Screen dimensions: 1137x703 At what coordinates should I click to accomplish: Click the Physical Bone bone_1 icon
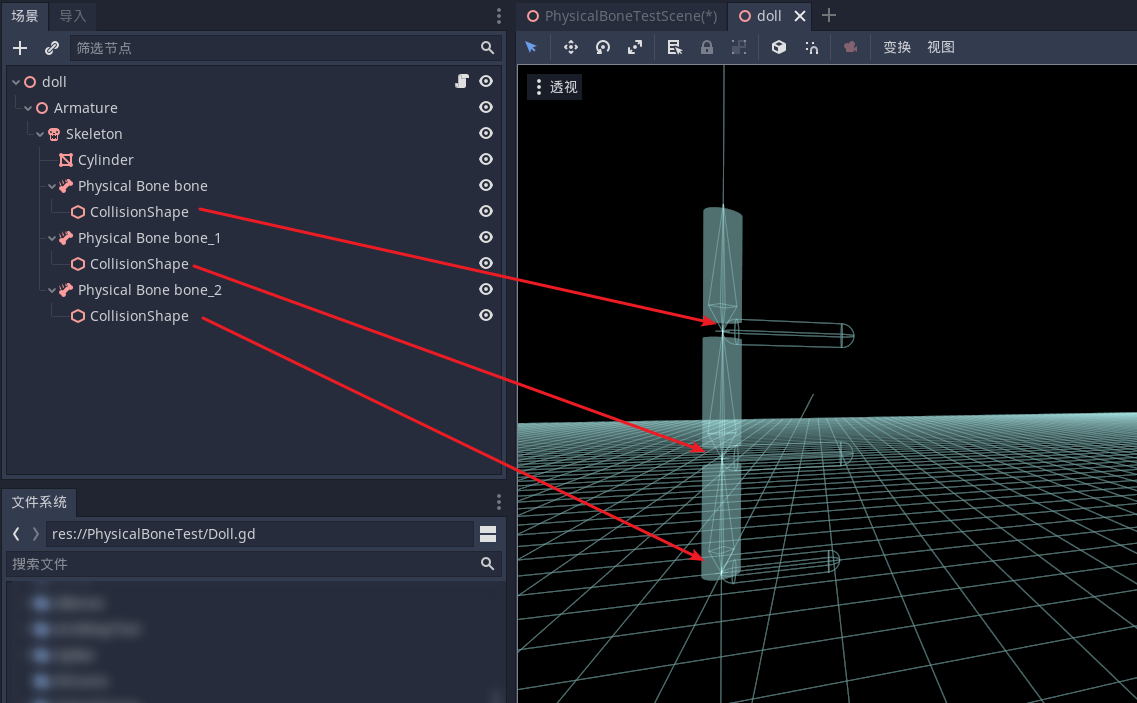(66, 238)
